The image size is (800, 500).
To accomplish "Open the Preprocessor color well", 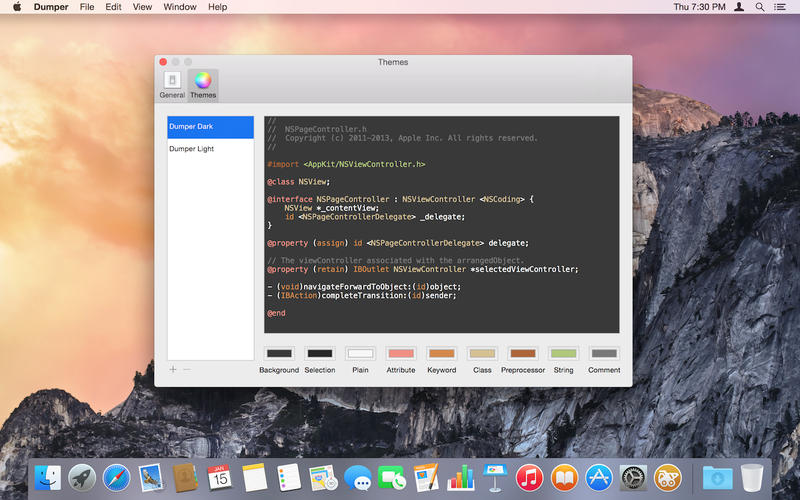I will [522, 353].
